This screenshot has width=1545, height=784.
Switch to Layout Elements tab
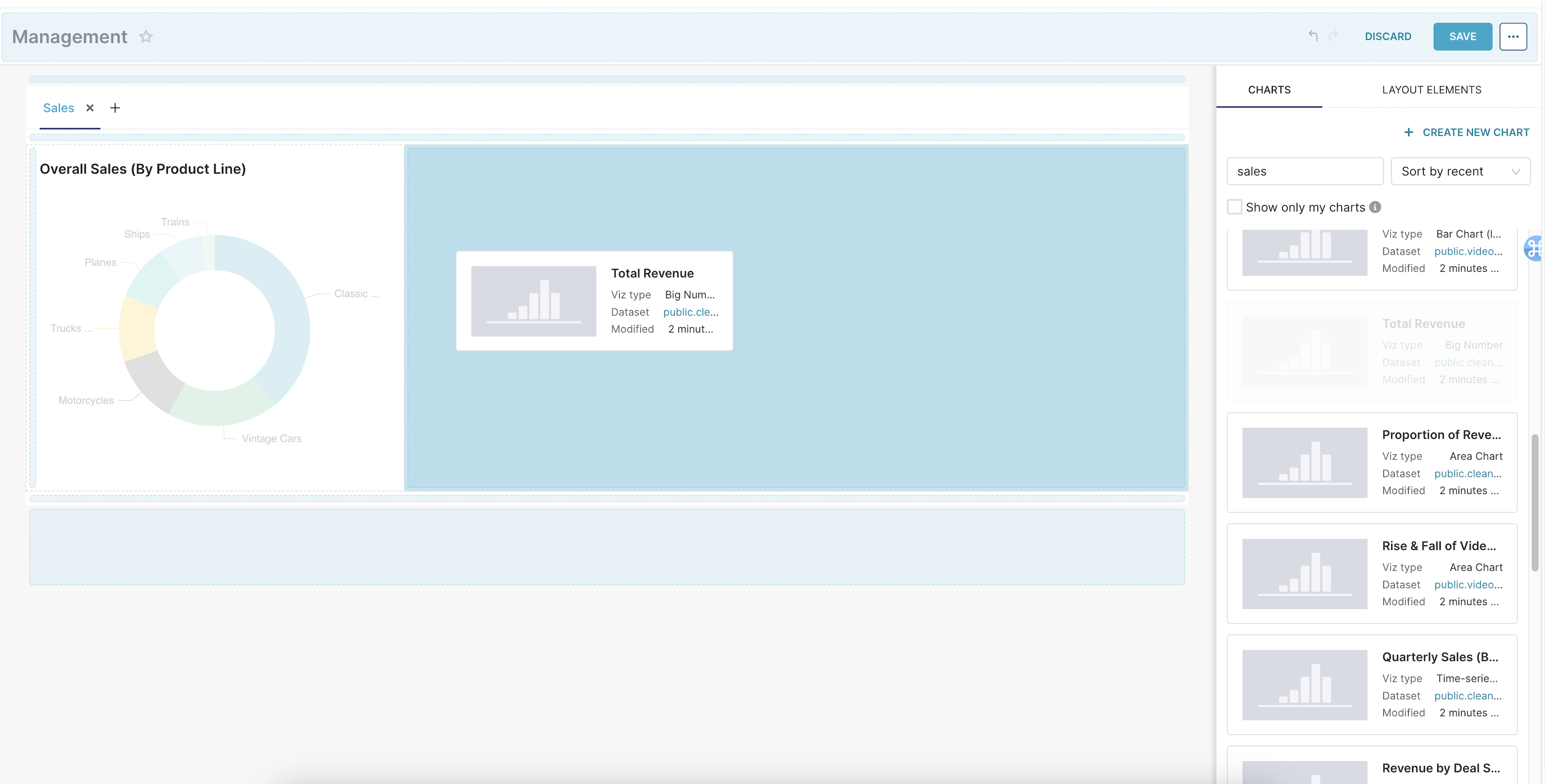coord(1431,90)
